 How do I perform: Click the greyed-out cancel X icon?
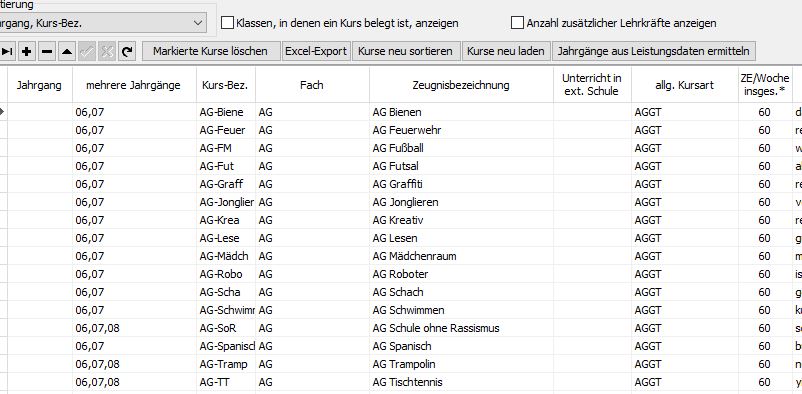[107, 51]
